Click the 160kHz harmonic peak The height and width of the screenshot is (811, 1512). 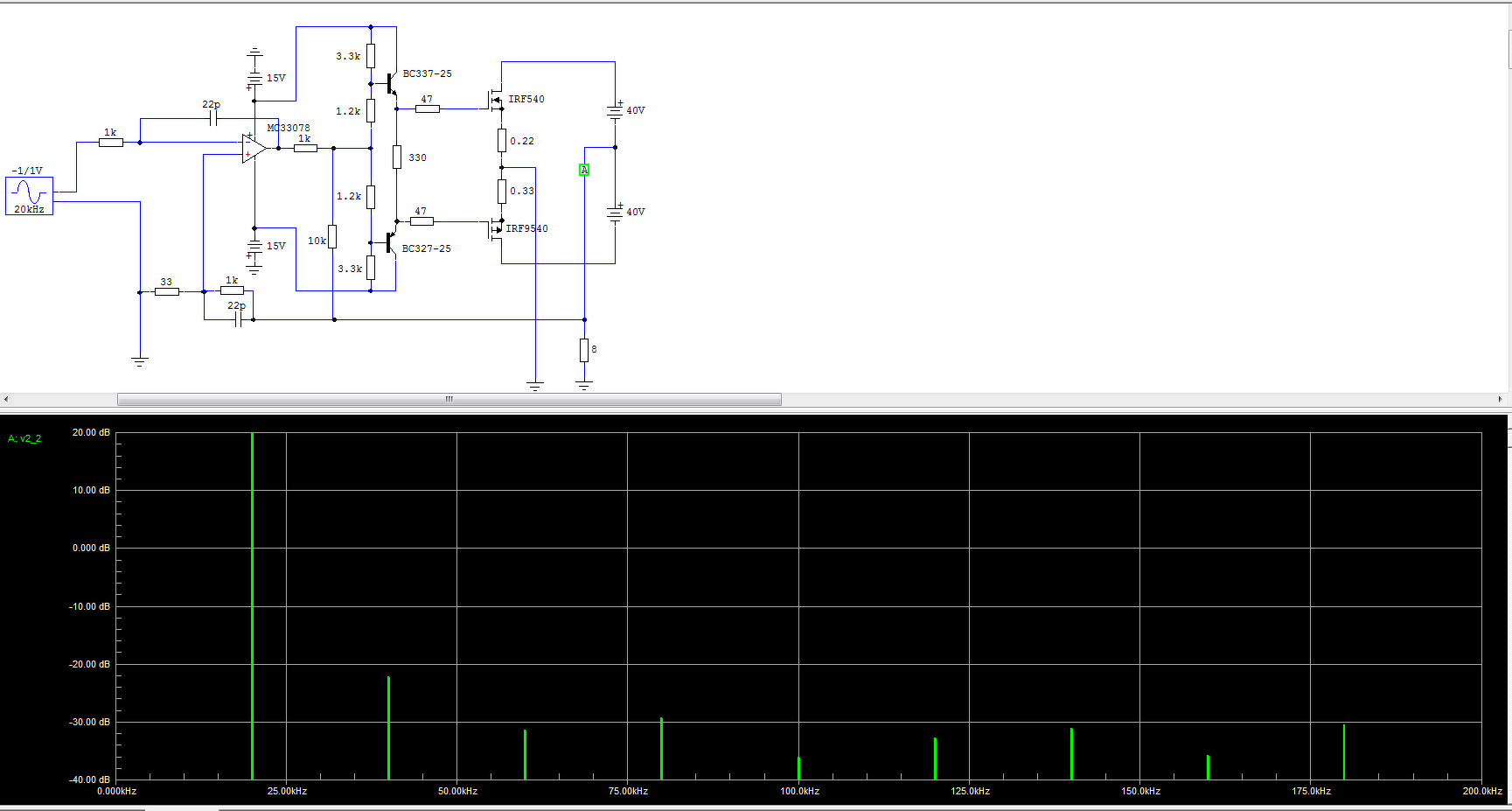point(1208,767)
